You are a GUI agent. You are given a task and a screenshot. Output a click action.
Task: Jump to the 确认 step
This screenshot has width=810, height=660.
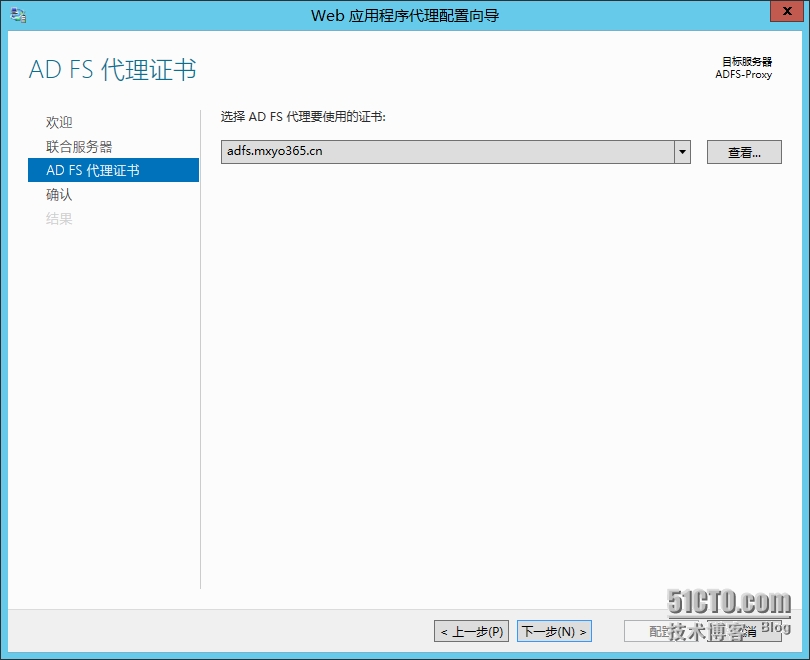coord(59,194)
